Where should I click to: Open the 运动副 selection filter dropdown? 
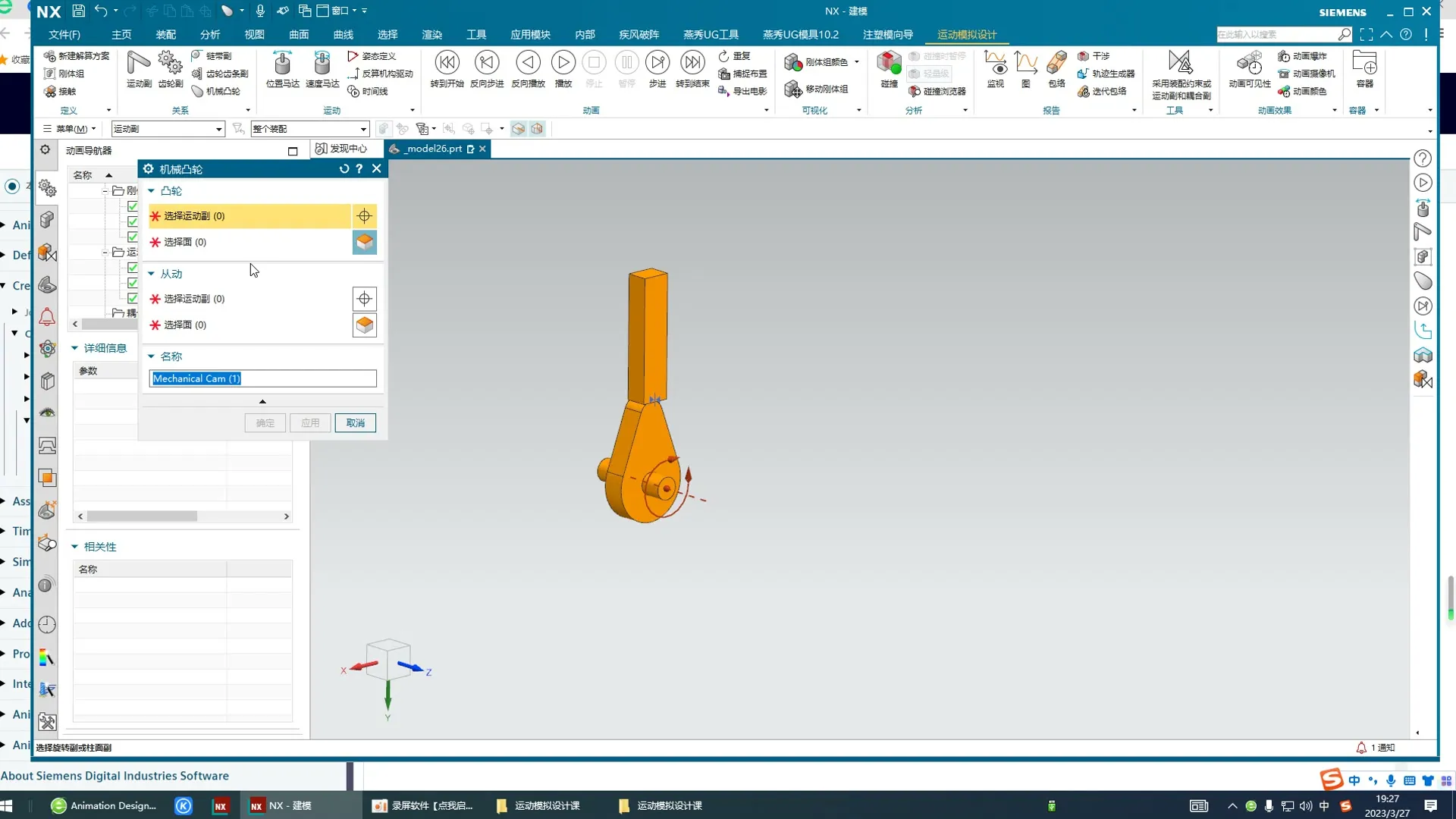[x=218, y=129]
